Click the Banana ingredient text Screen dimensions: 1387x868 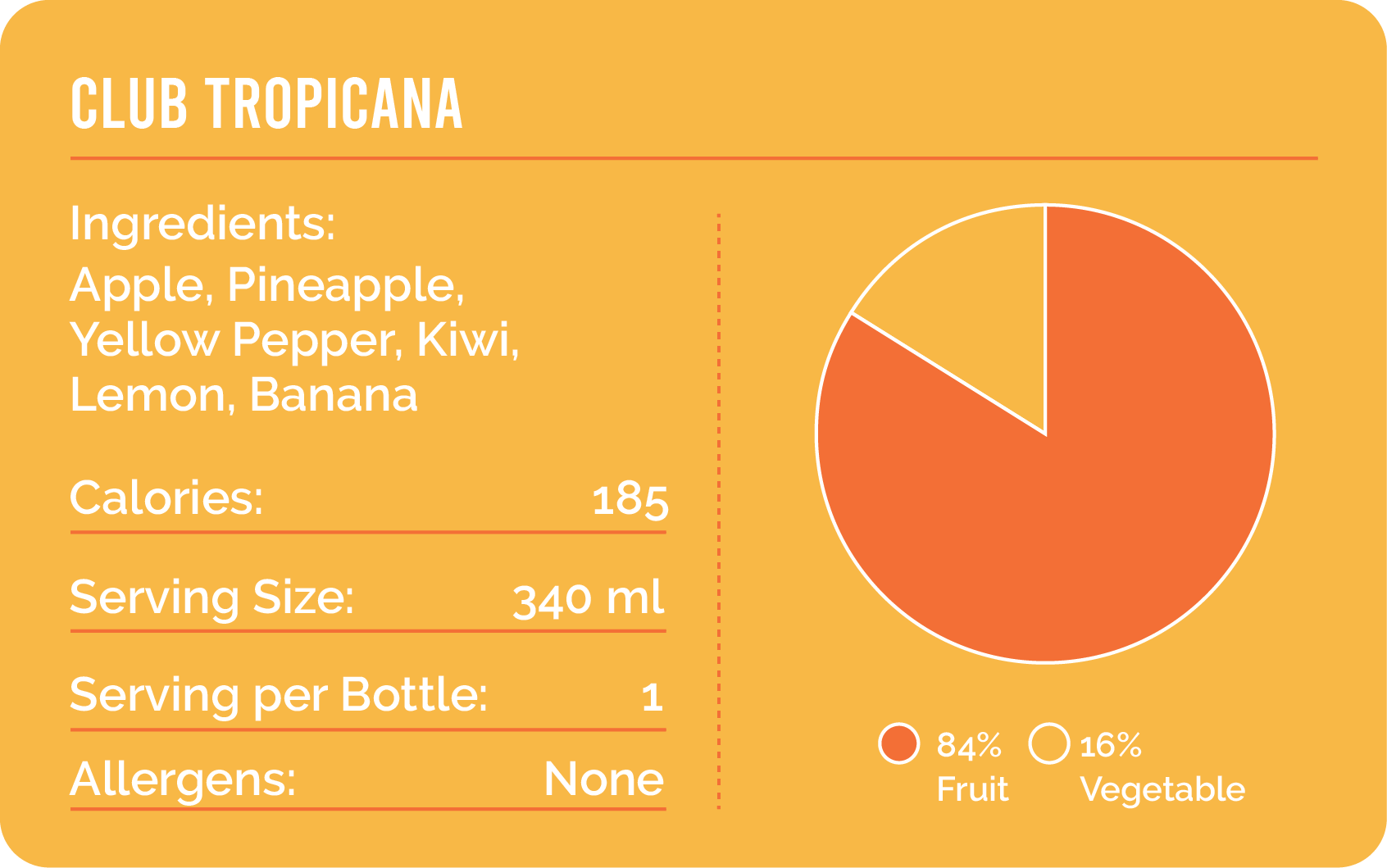tap(333, 395)
